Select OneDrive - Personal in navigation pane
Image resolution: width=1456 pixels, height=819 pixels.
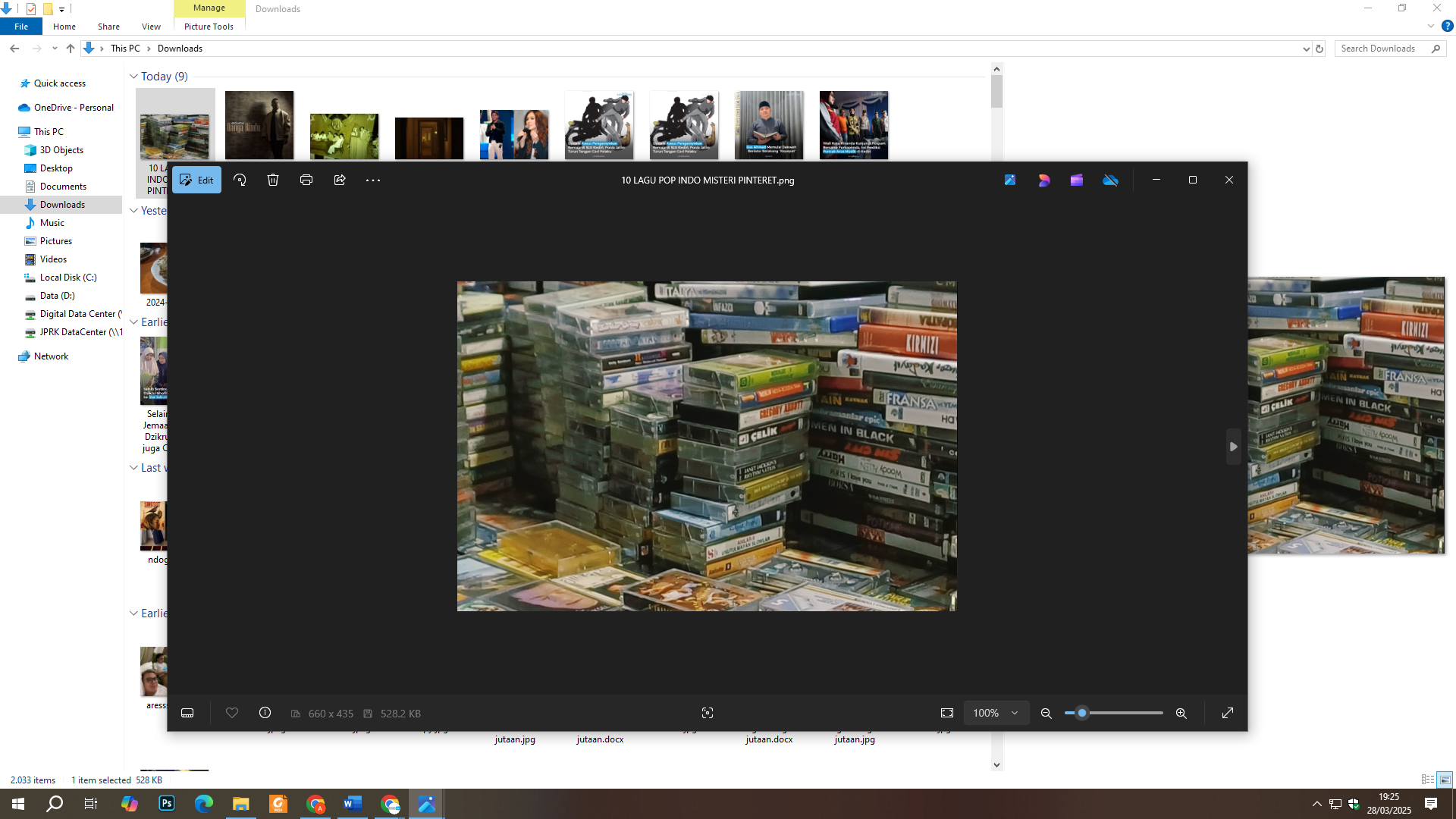click(x=74, y=108)
